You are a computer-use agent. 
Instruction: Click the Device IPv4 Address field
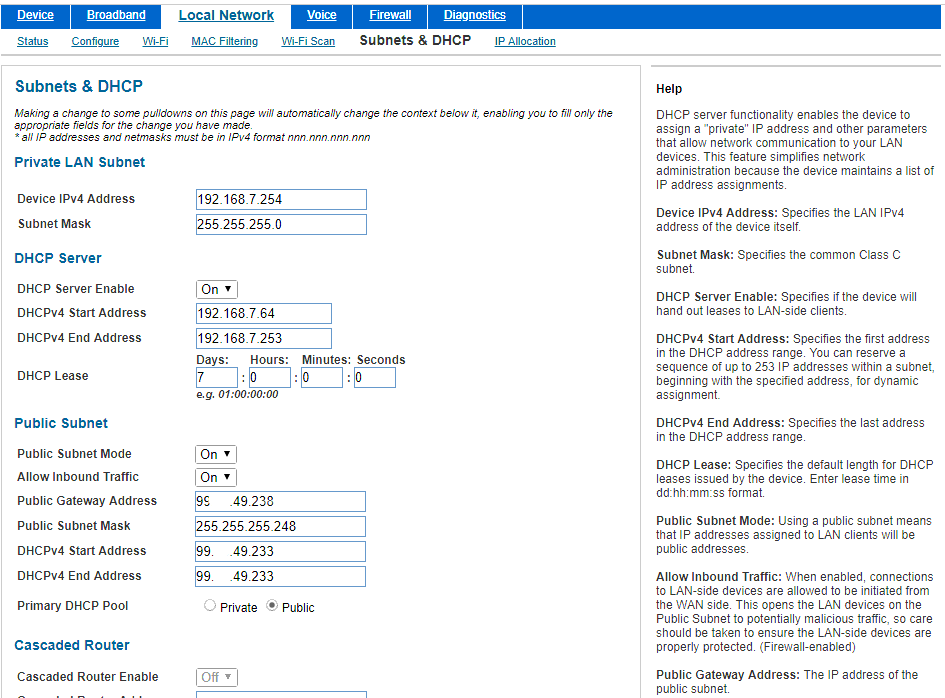tap(281, 199)
